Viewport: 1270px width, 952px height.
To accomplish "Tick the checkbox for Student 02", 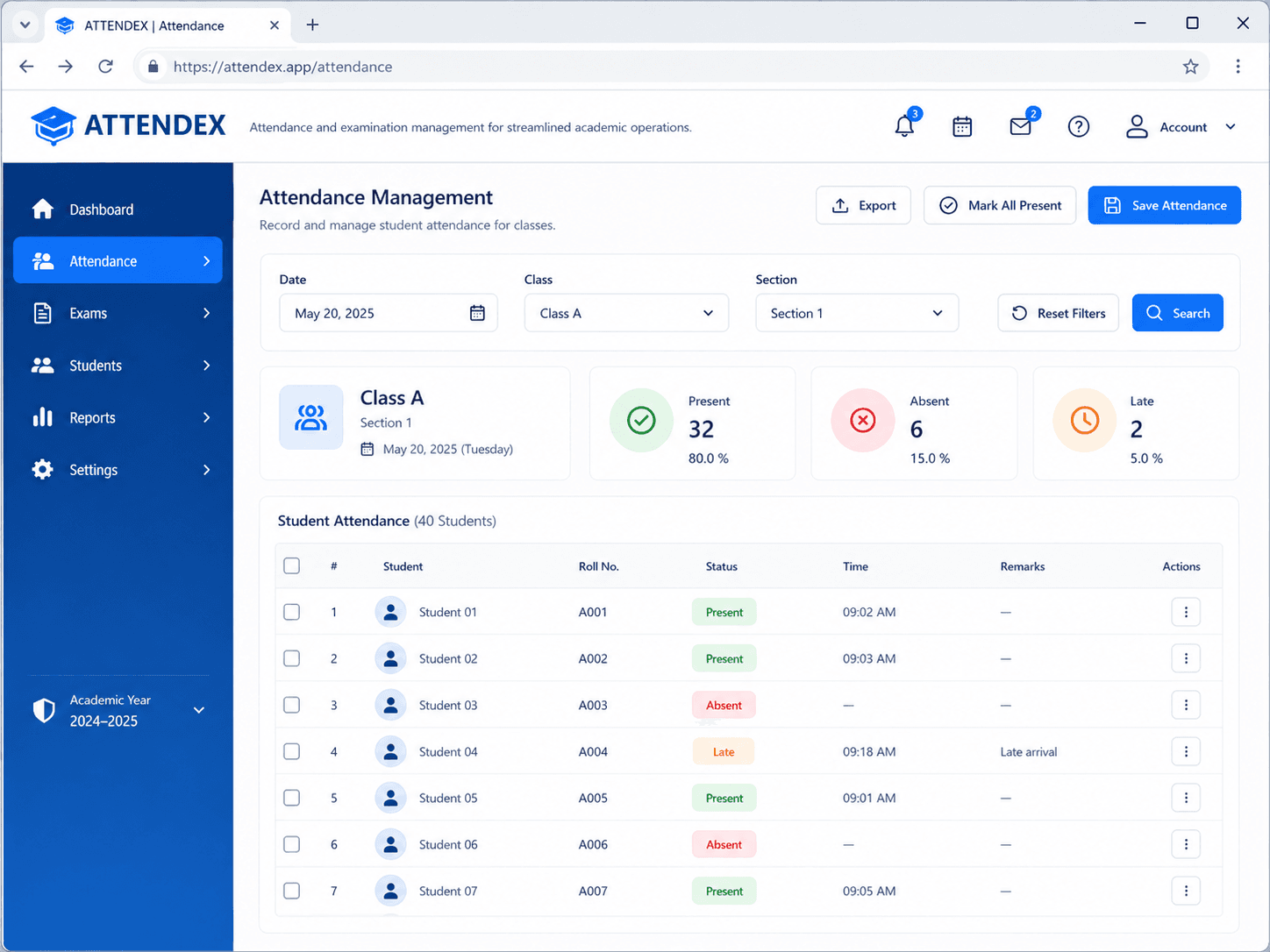I will pyautogui.click(x=292, y=658).
